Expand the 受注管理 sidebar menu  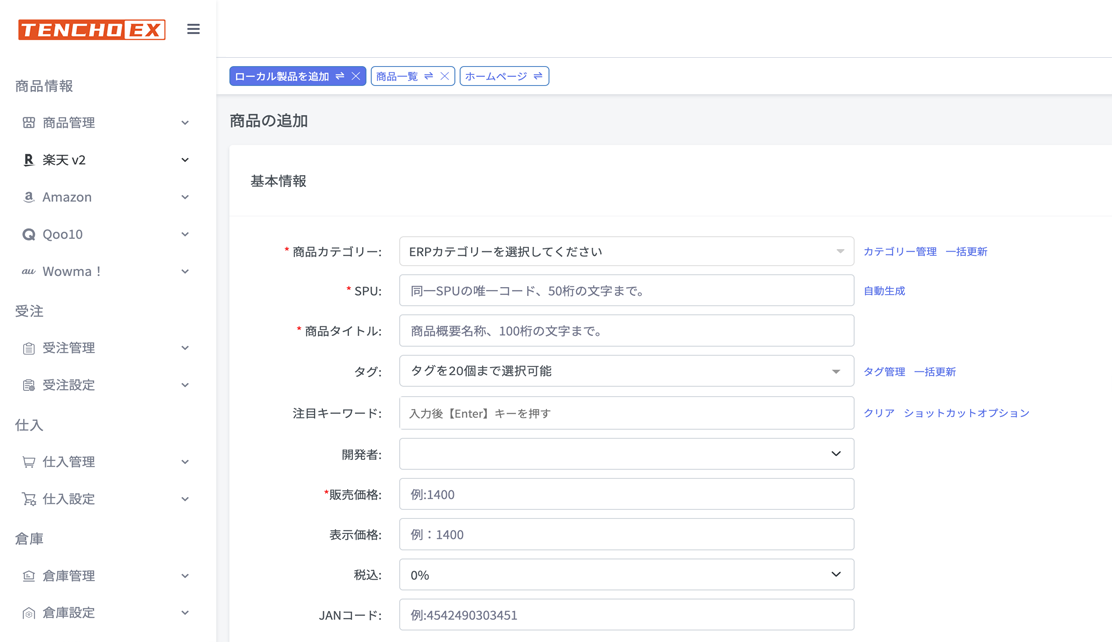(x=185, y=348)
